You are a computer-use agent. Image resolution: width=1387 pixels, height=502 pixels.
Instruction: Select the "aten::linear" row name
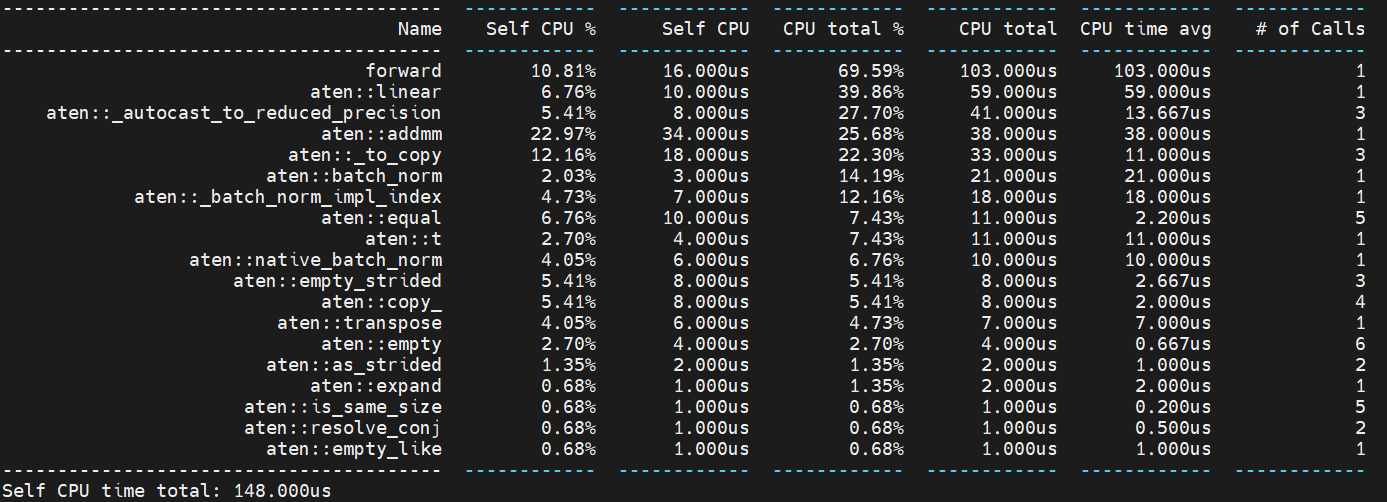376,92
